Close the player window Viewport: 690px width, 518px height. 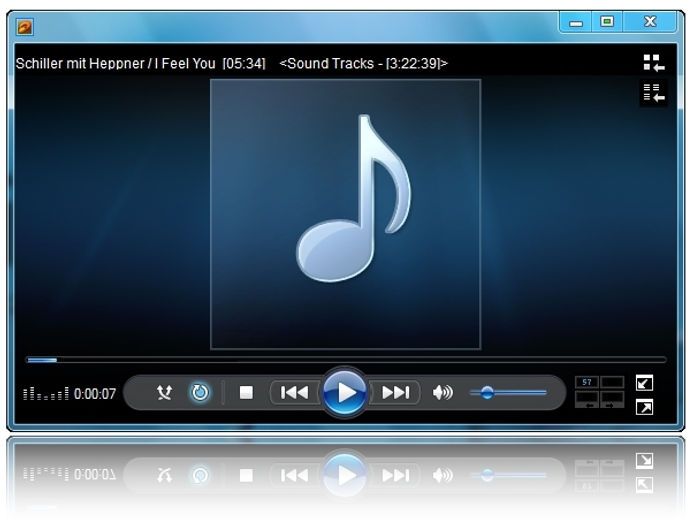(x=650, y=22)
